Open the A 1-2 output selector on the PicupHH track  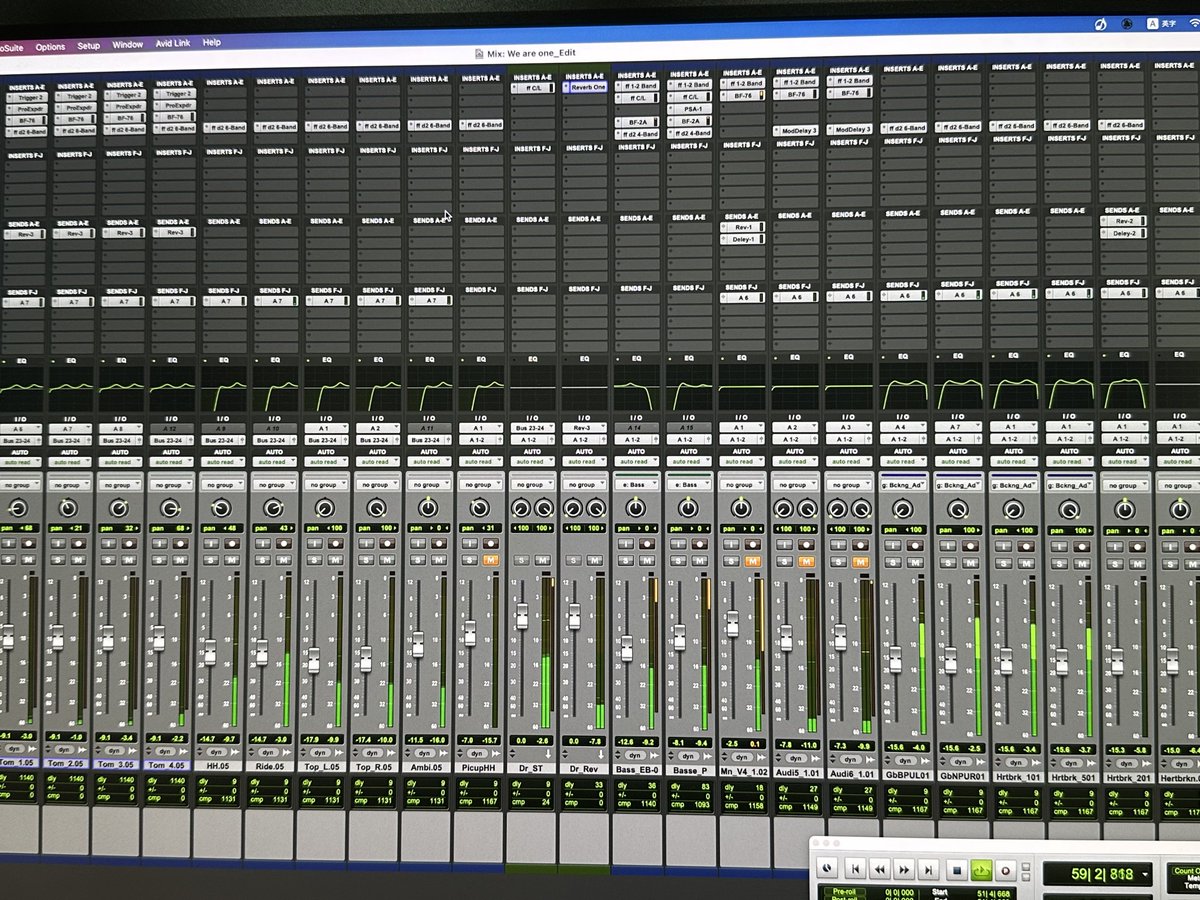[480, 439]
